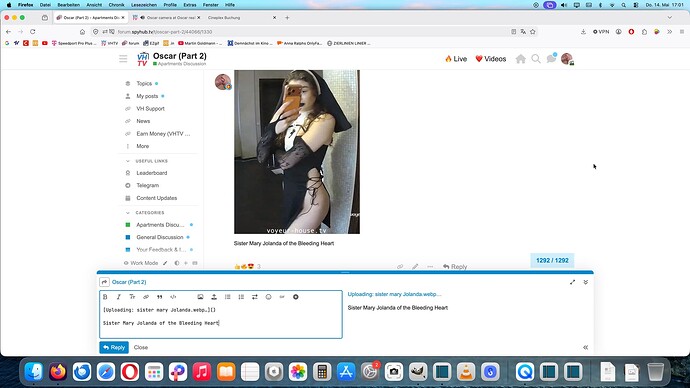Open General Discussion category
The height and width of the screenshot is (388, 690).
click(159, 237)
